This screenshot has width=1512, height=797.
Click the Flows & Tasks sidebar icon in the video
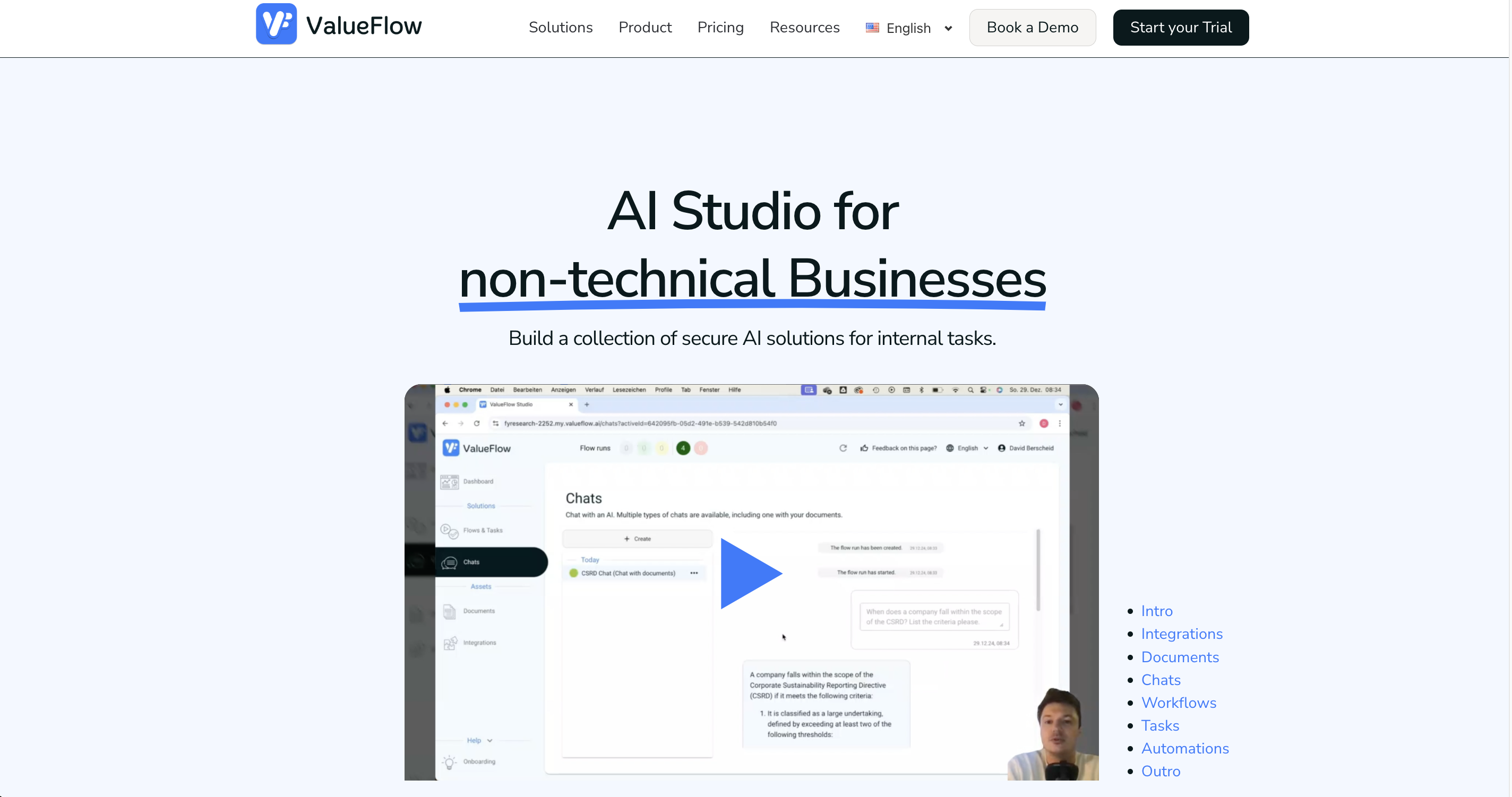pos(450,531)
